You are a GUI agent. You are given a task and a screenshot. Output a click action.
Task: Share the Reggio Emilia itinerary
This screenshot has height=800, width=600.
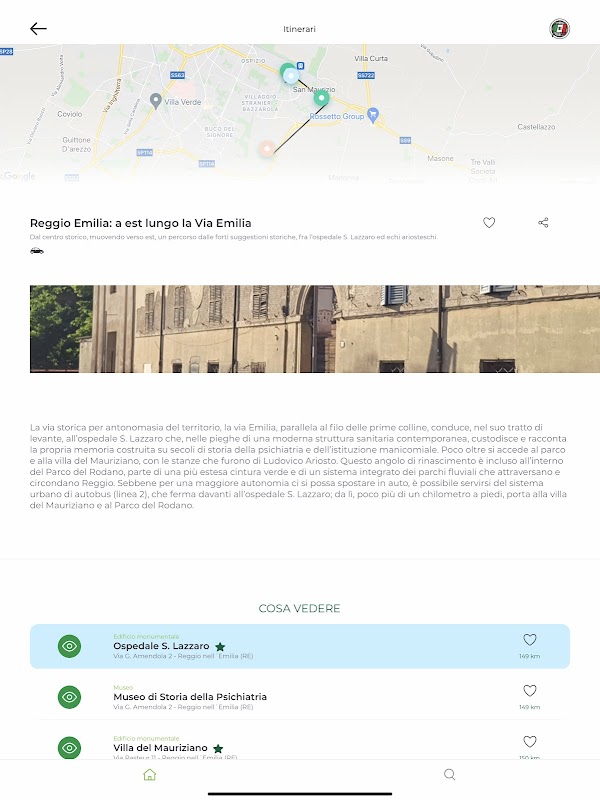543,222
